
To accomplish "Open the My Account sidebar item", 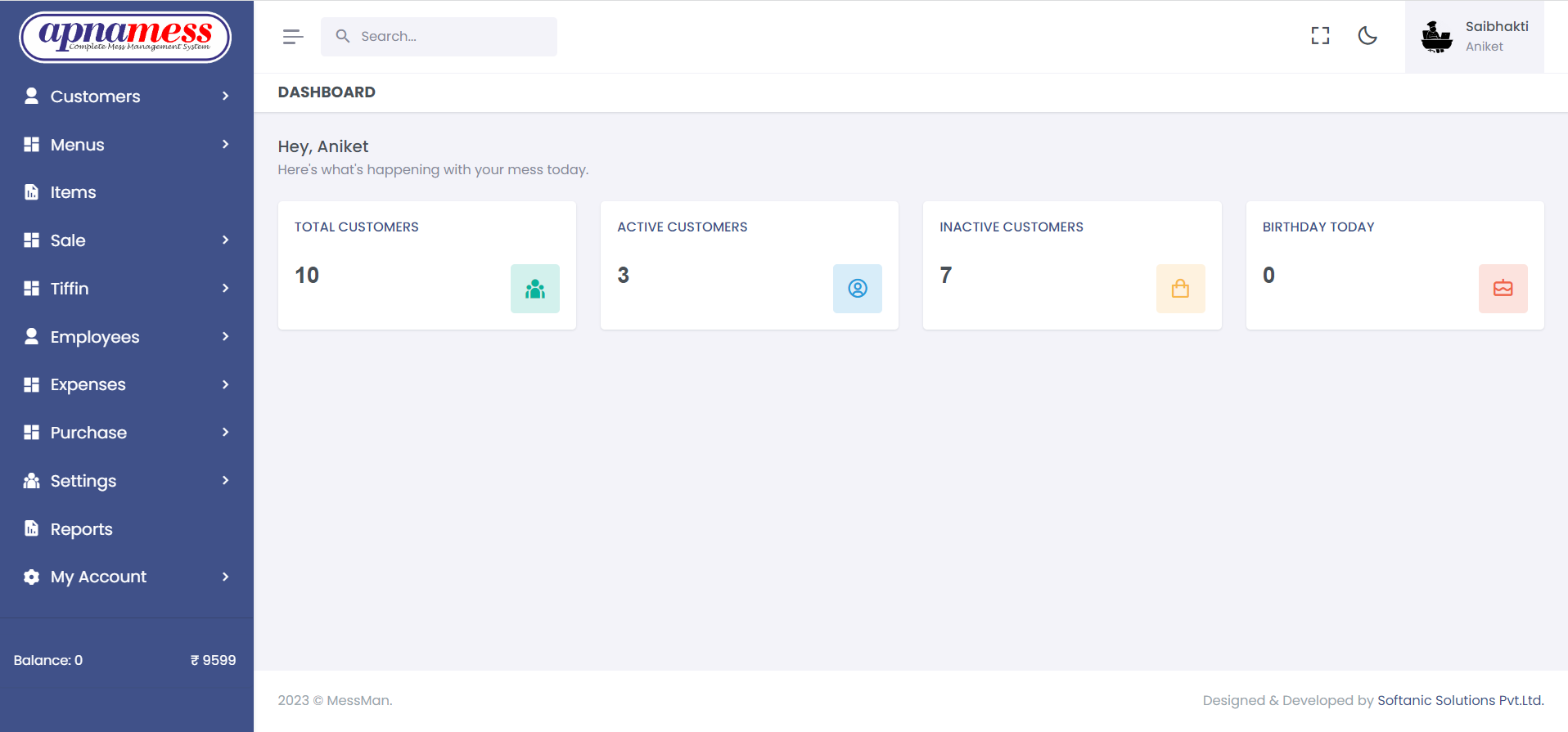I will click(127, 577).
